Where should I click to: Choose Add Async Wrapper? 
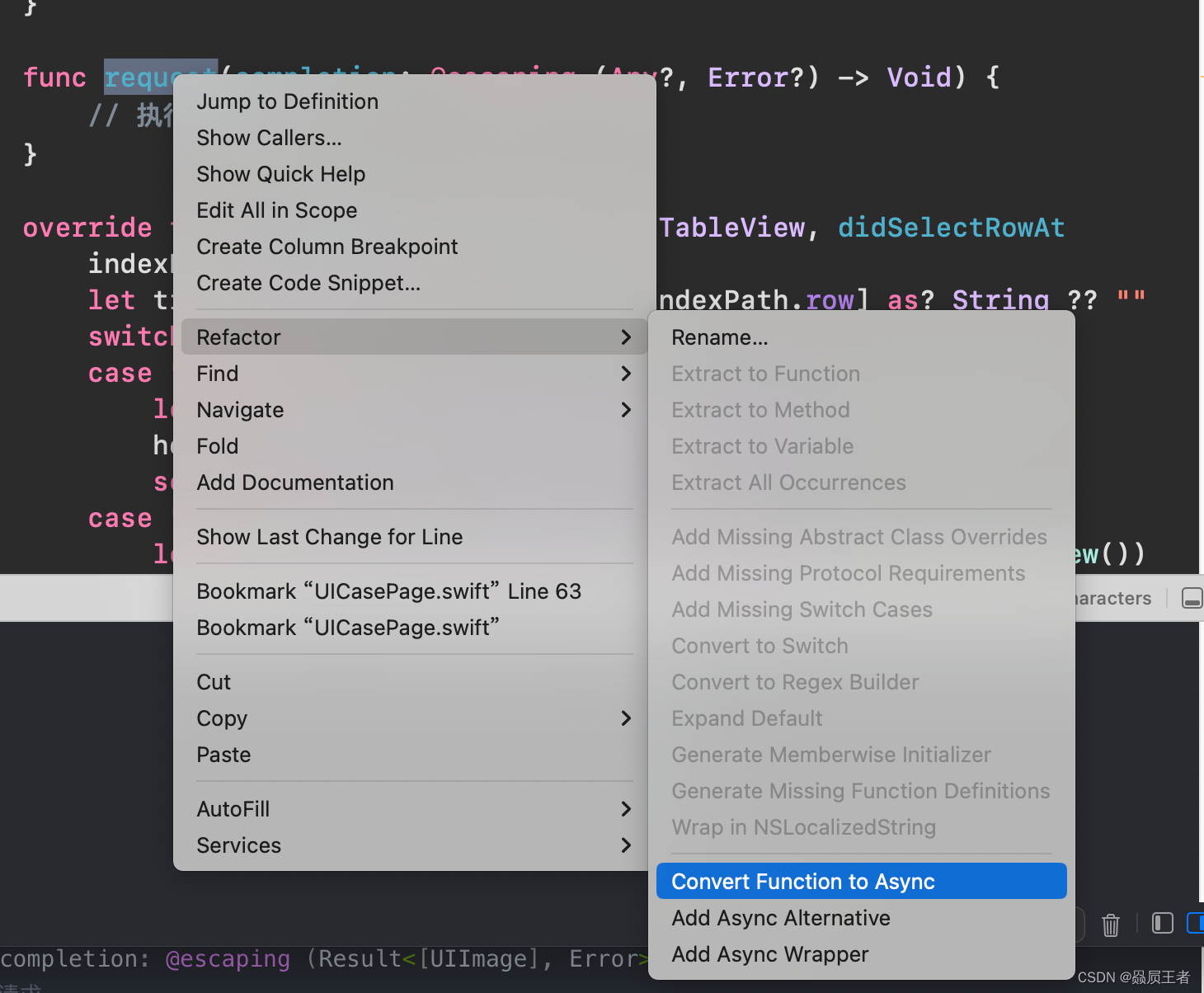tap(862, 954)
